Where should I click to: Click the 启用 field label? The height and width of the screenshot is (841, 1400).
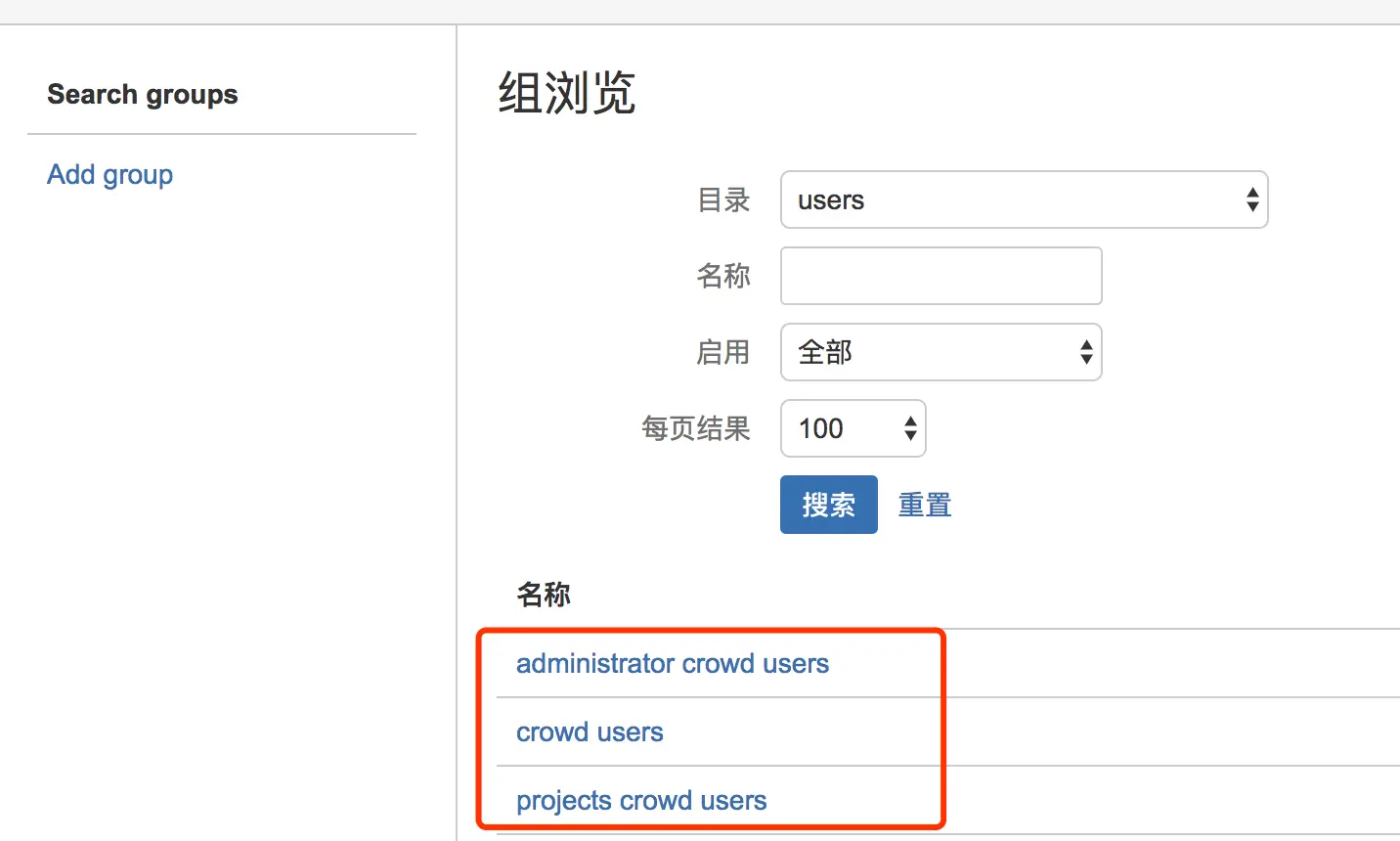[723, 352]
